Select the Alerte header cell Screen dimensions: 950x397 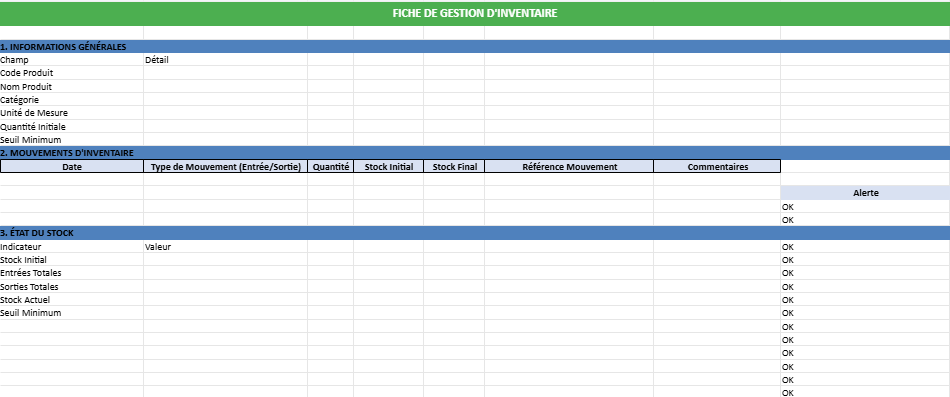[x=865, y=193]
